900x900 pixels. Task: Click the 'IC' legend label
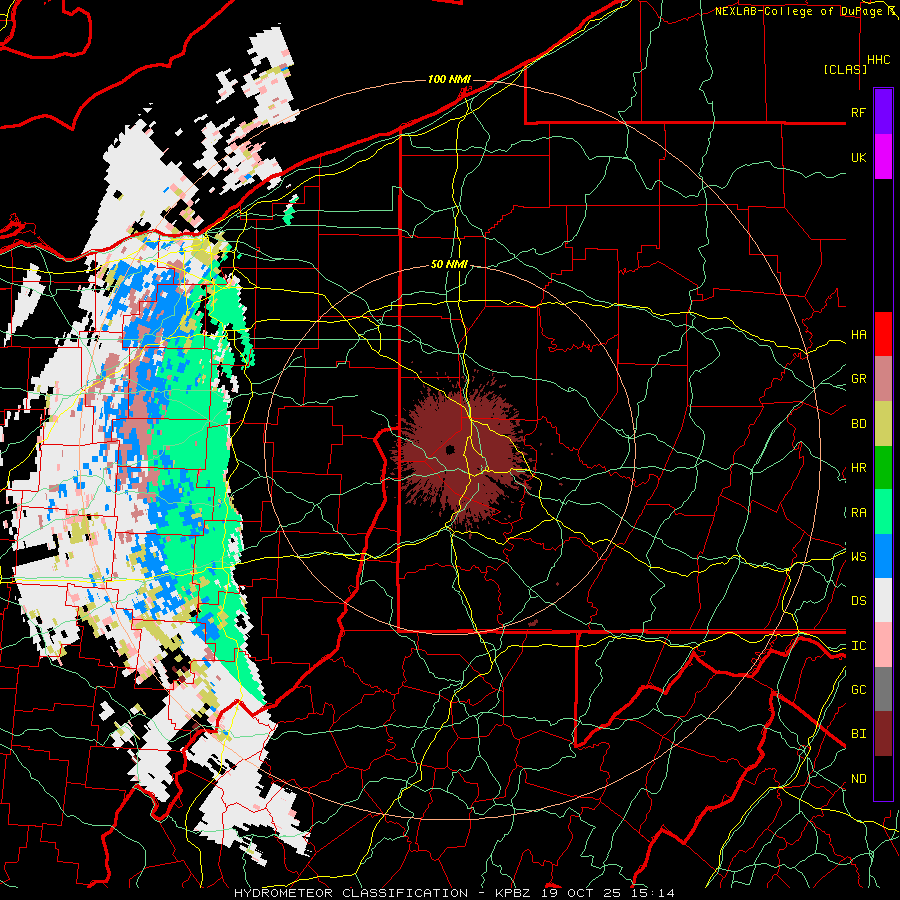858,646
